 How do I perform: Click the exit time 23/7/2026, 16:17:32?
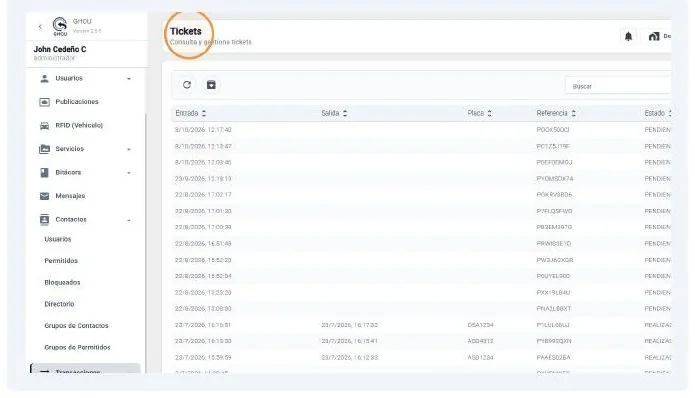click(x=349, y=325)
